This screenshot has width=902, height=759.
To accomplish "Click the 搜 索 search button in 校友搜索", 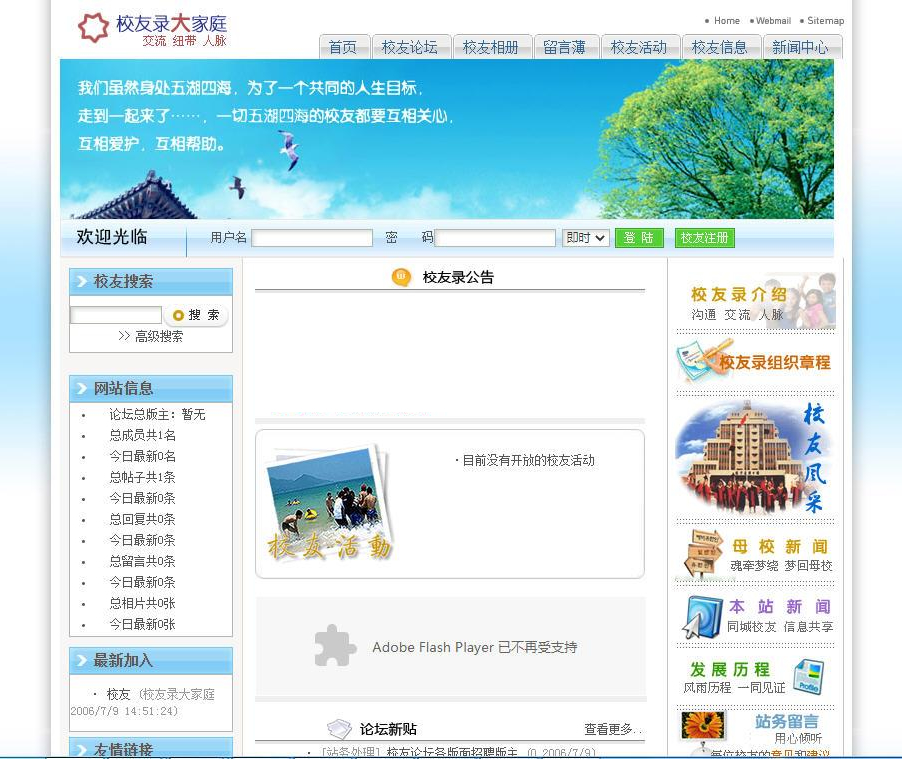I will tap(197, 313).
